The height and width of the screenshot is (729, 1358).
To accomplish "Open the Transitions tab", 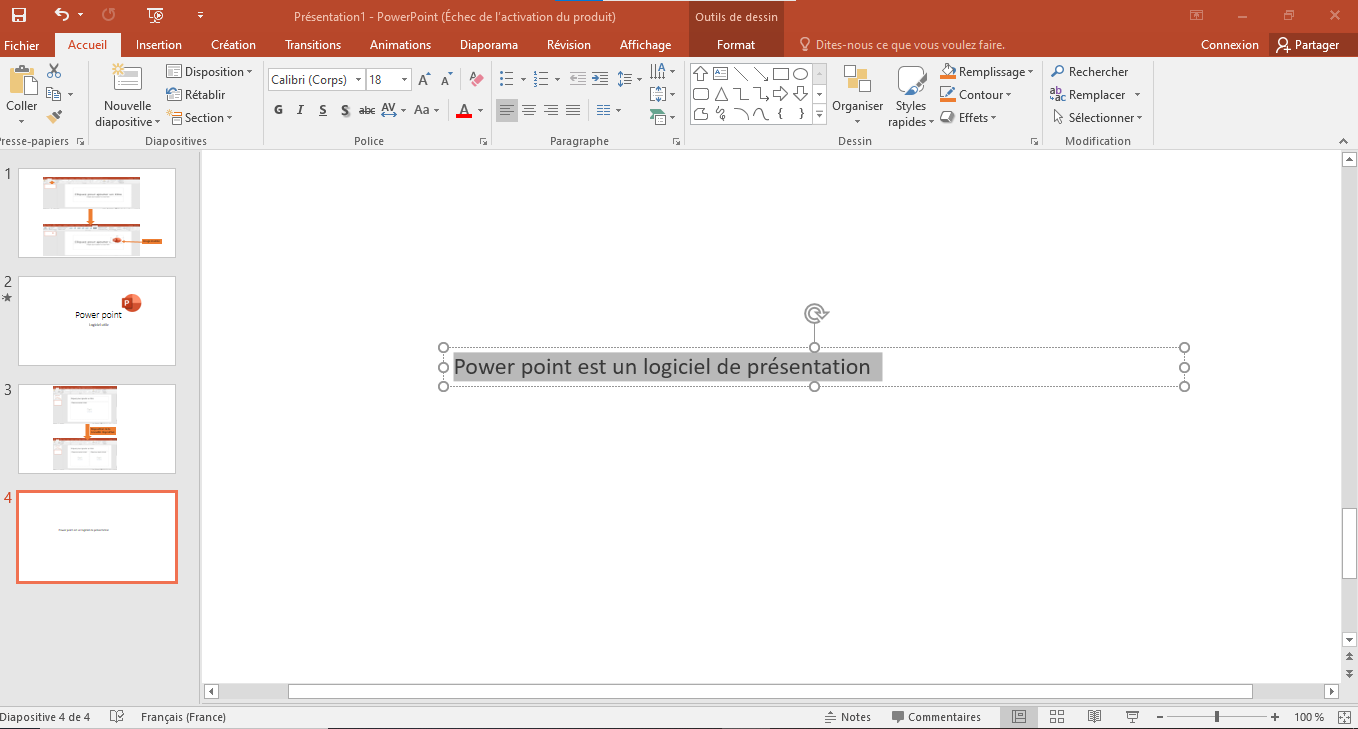I will pyautogui.click(x=313, y=45).
